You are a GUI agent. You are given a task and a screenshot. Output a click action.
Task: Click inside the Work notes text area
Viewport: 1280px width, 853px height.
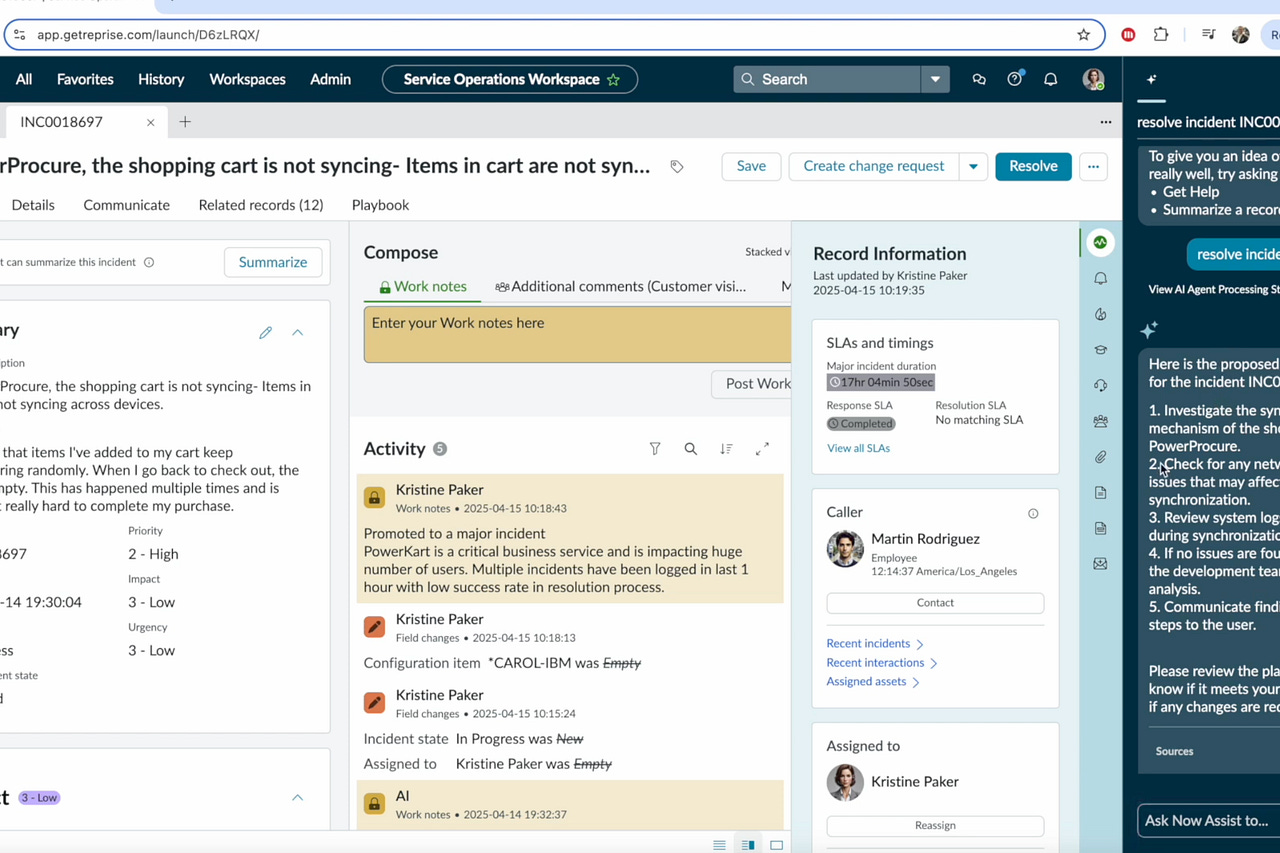click(x=577, y=335)
